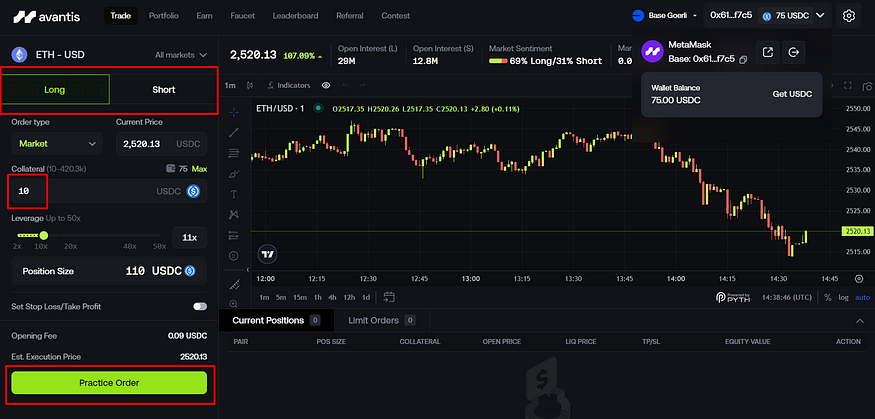The height and width of the screenshot is (419, 875).
Task: Click the collateral amount input field
Action: pyautogui.click(x=109, y=191)
